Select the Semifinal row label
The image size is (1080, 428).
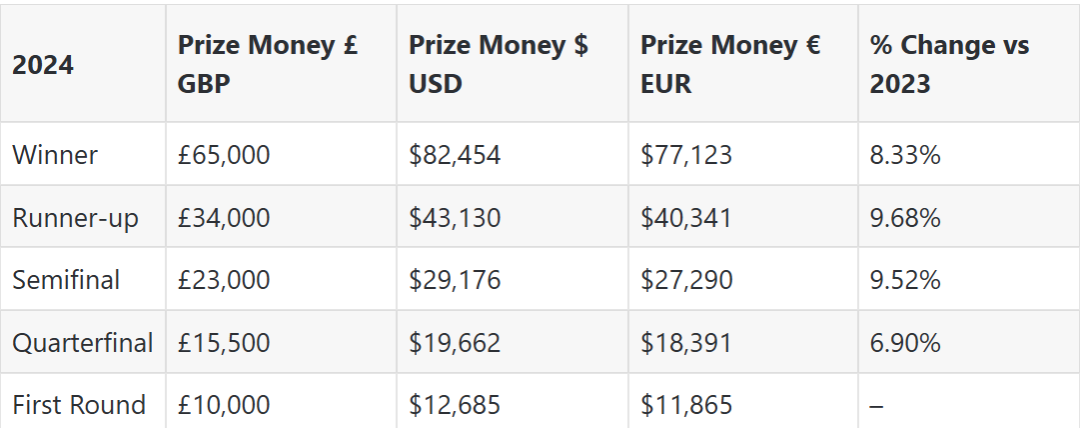tap(66, 280)
